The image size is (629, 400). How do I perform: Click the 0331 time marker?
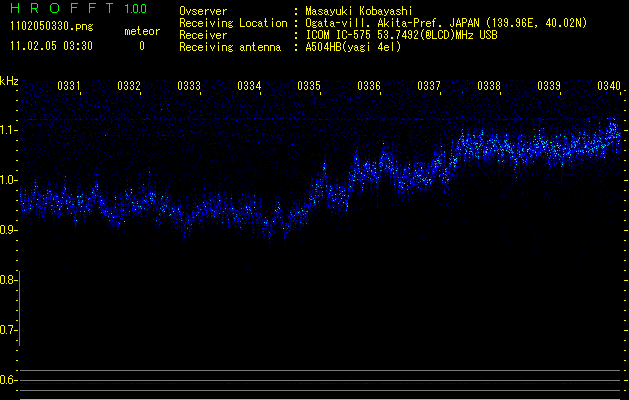click(69, 85)
